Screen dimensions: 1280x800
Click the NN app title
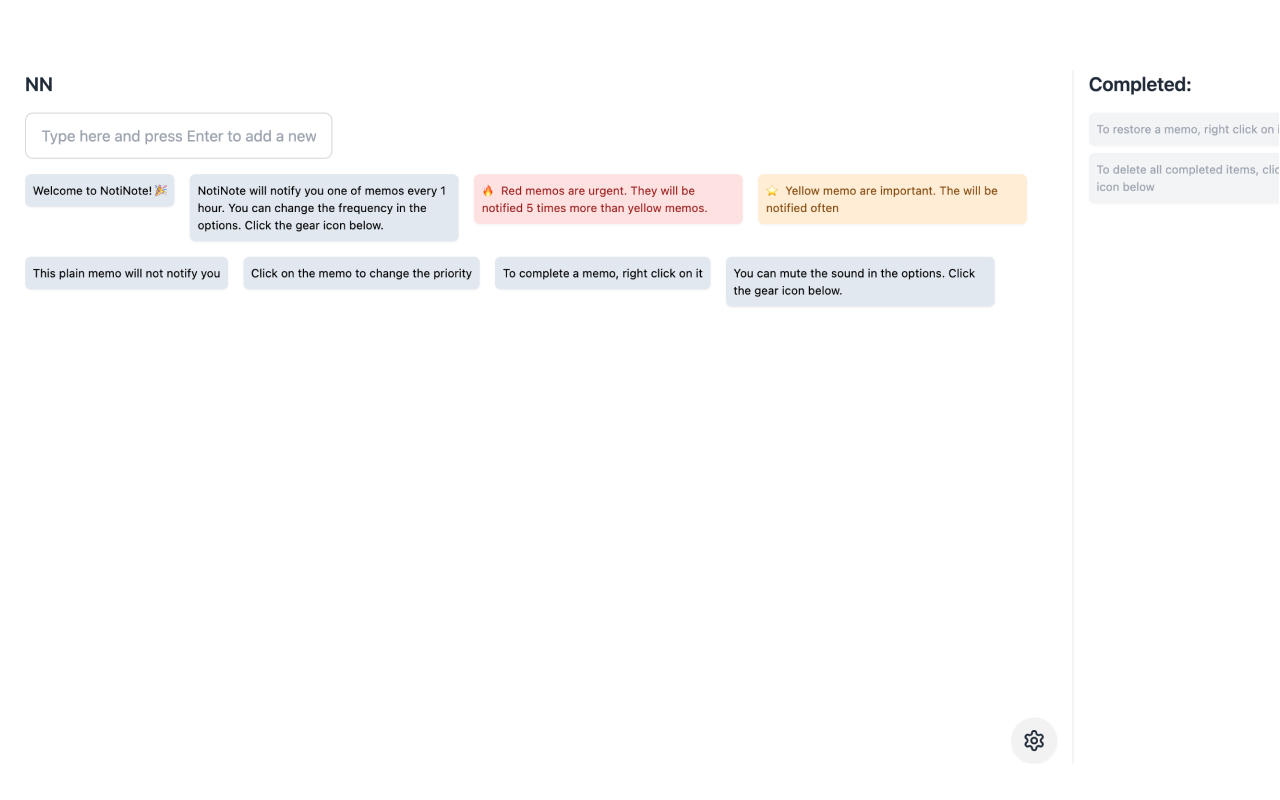tap(39, 84)
